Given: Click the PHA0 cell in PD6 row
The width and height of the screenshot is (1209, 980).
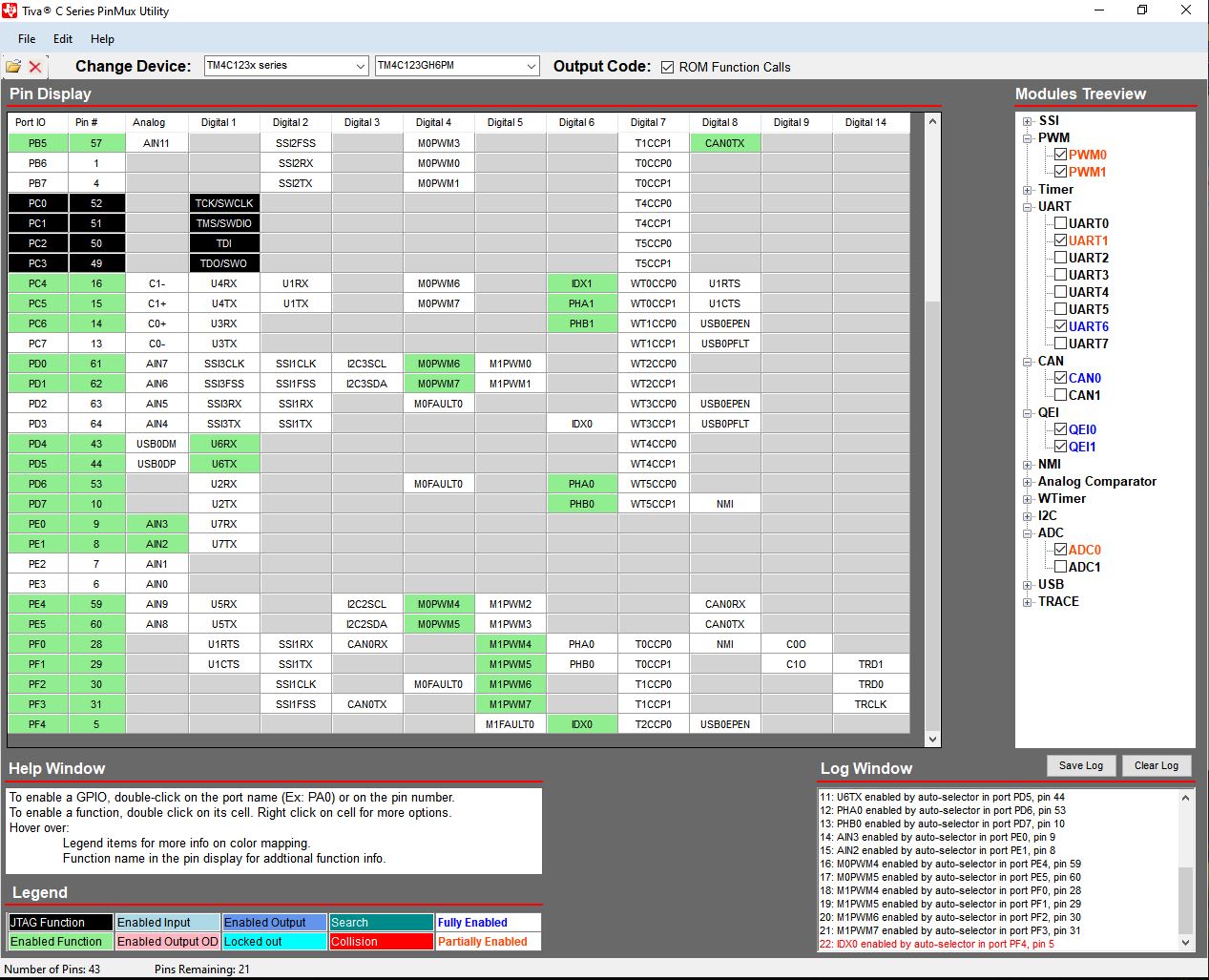Looking at the screenshot, I should (582, 484).
